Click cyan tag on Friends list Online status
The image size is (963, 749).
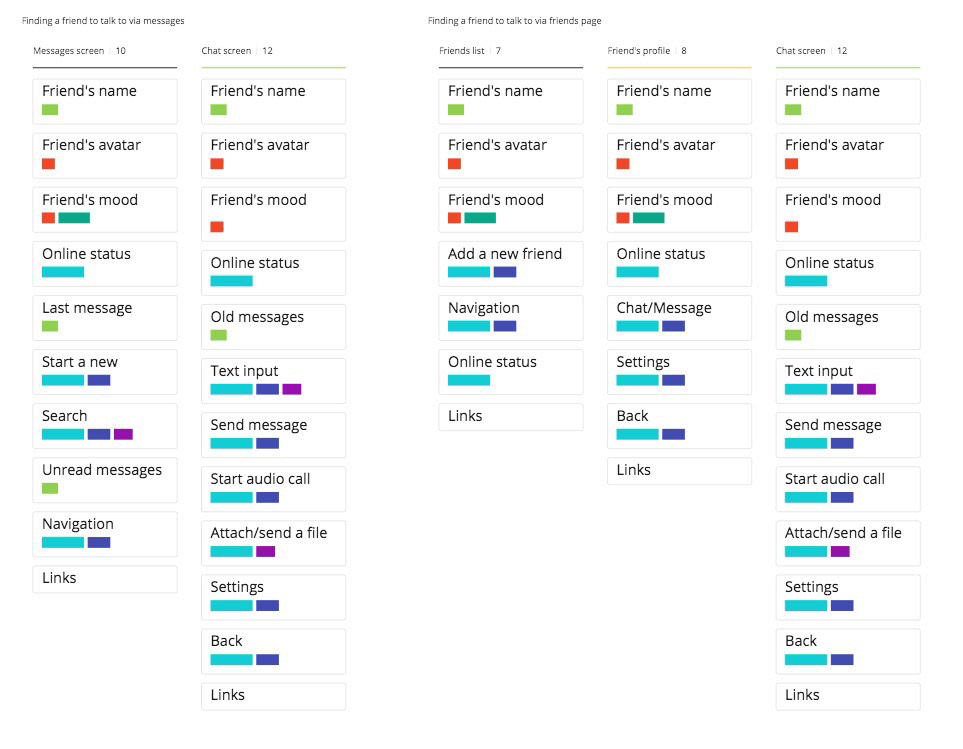tap(469, 380)
